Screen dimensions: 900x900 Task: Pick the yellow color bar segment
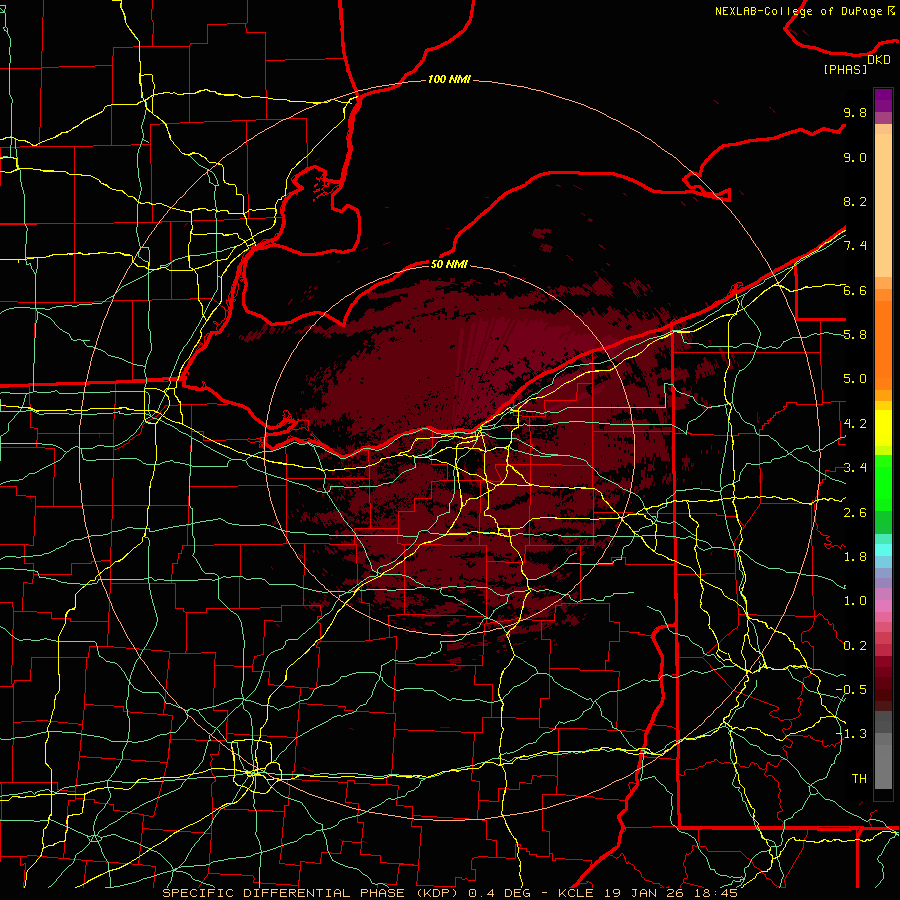[x=883, y=428]
